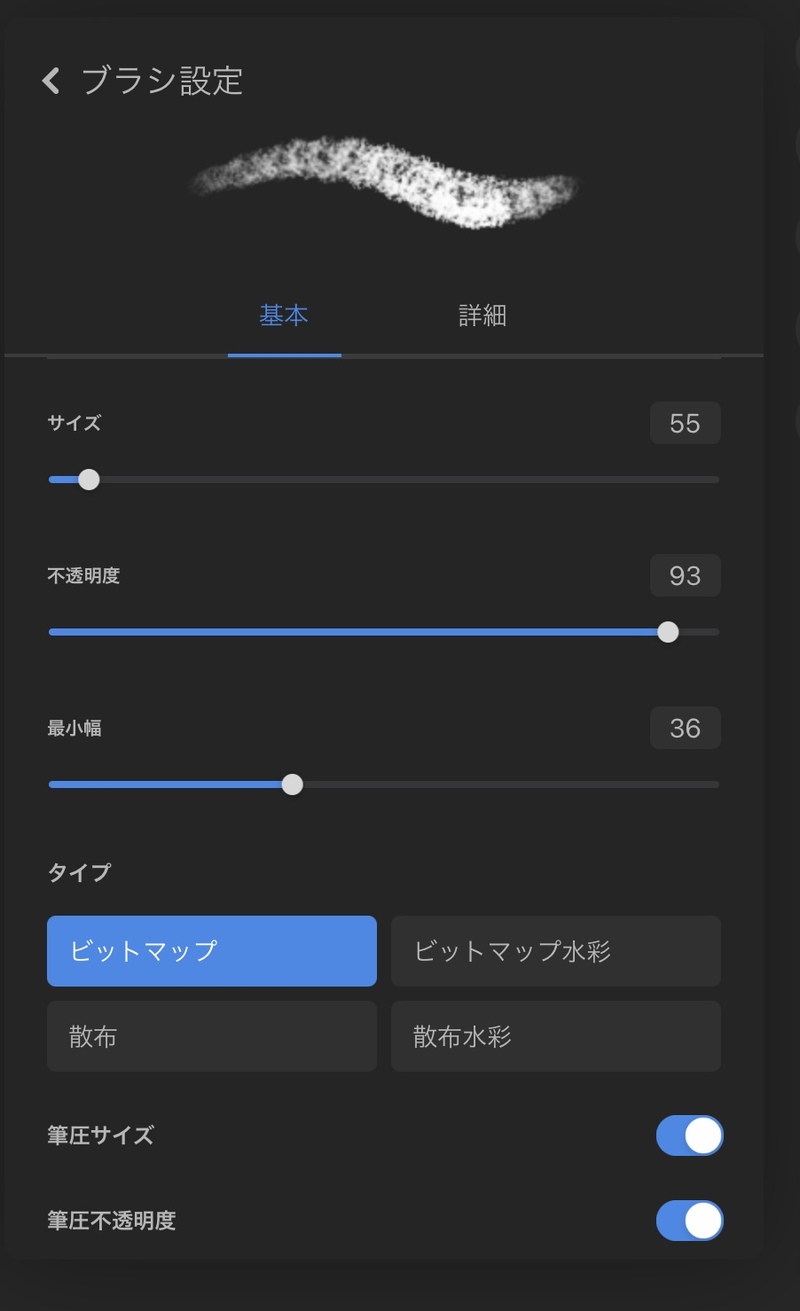Switch to the 基本 tab
This screenshot has width=800, height=1311.
click(284, 316)
